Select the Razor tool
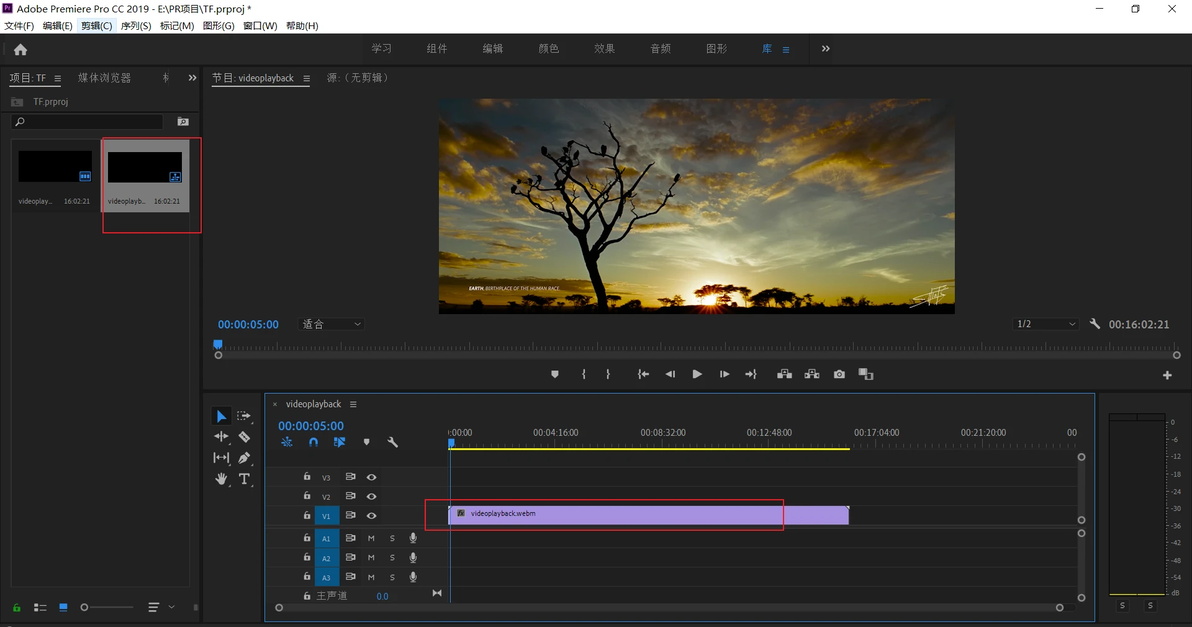Viewport: 1192px width, 627px height. click(244, 437)
